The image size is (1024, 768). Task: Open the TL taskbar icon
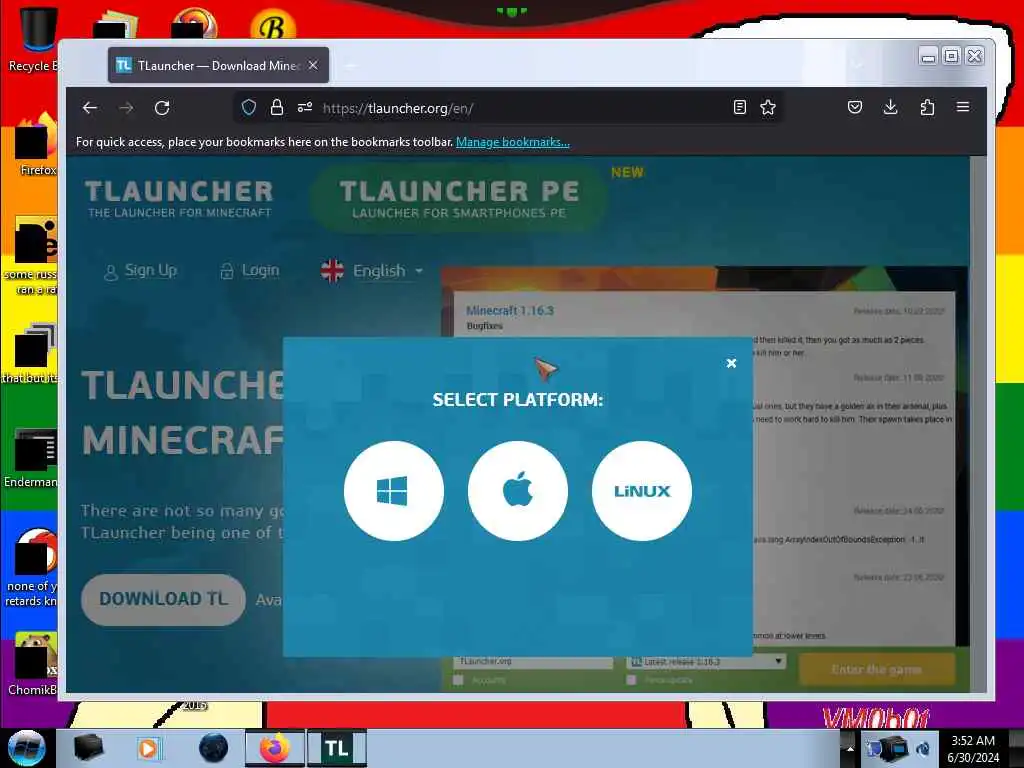[x=337, y=748]
